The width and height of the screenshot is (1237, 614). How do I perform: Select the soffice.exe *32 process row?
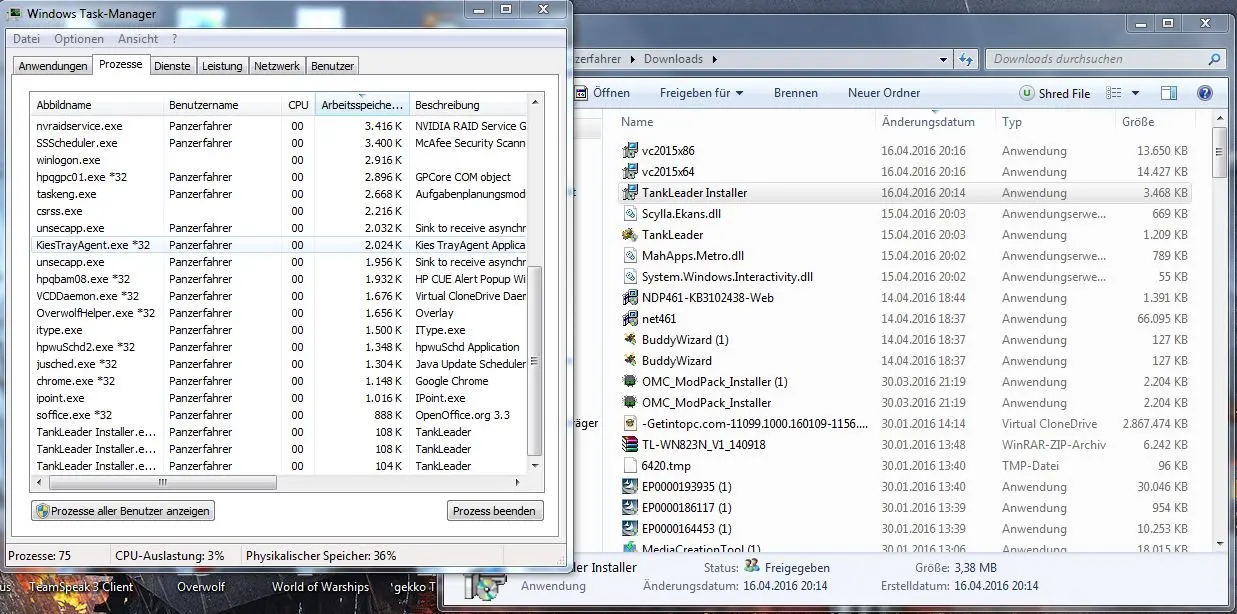pyautogui.click(x=278, y=415)
